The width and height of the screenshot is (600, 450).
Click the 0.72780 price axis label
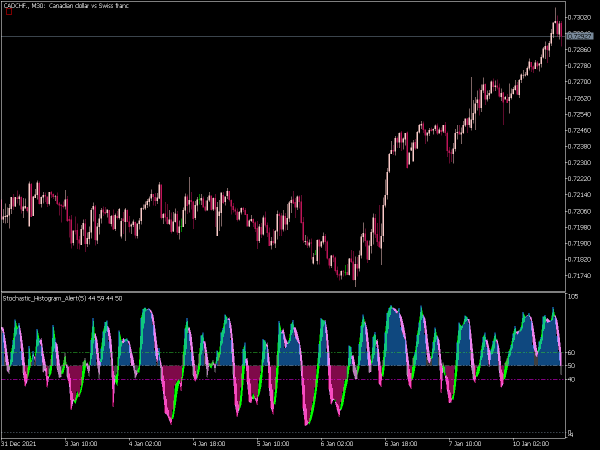click(580, 66)
